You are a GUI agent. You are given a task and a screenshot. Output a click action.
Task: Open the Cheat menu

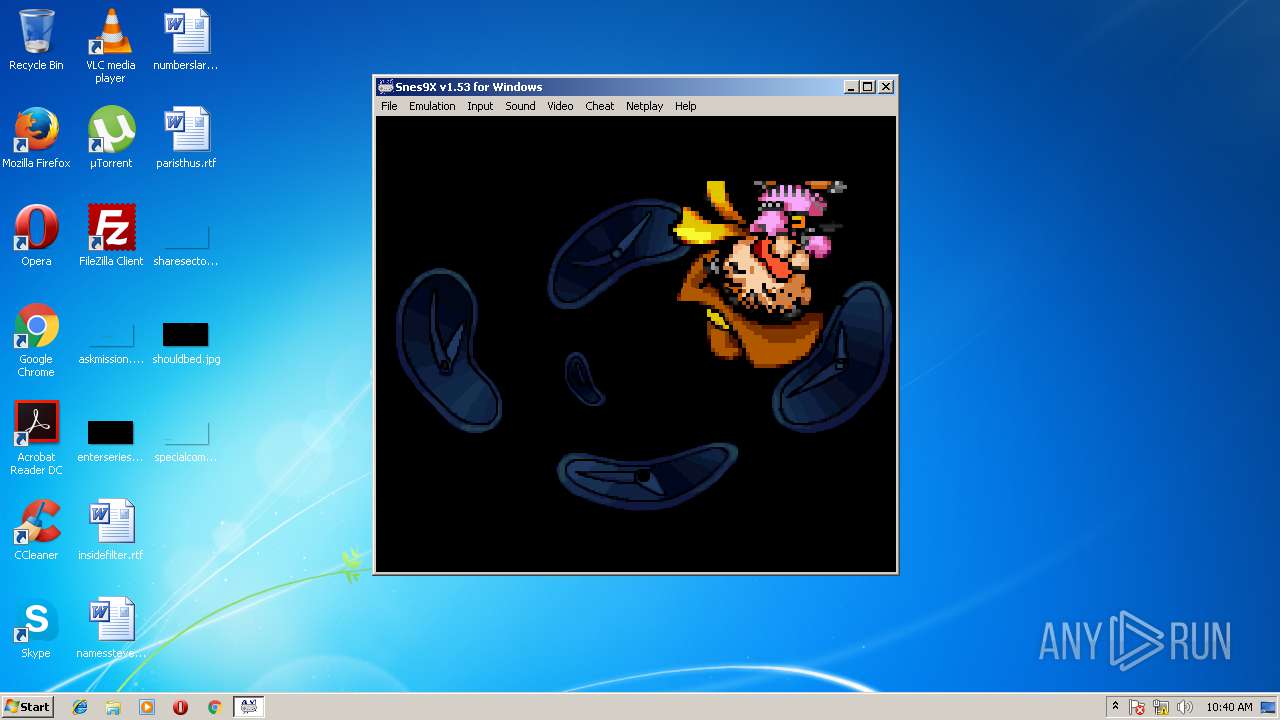tap(600, 106)
